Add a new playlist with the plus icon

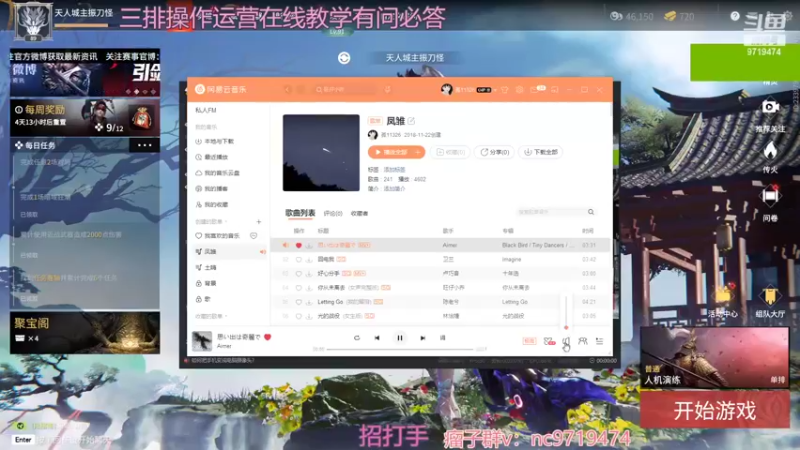(x=259, y=222)
